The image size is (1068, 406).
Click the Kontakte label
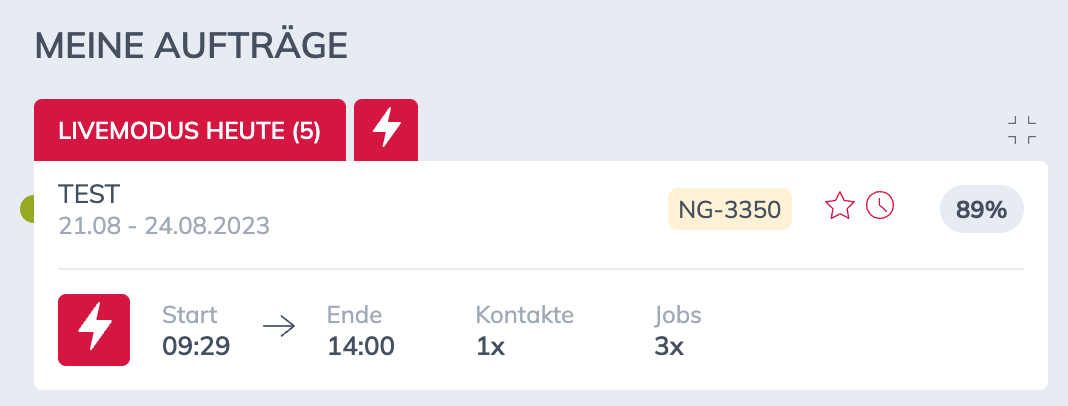pos(524,315)
